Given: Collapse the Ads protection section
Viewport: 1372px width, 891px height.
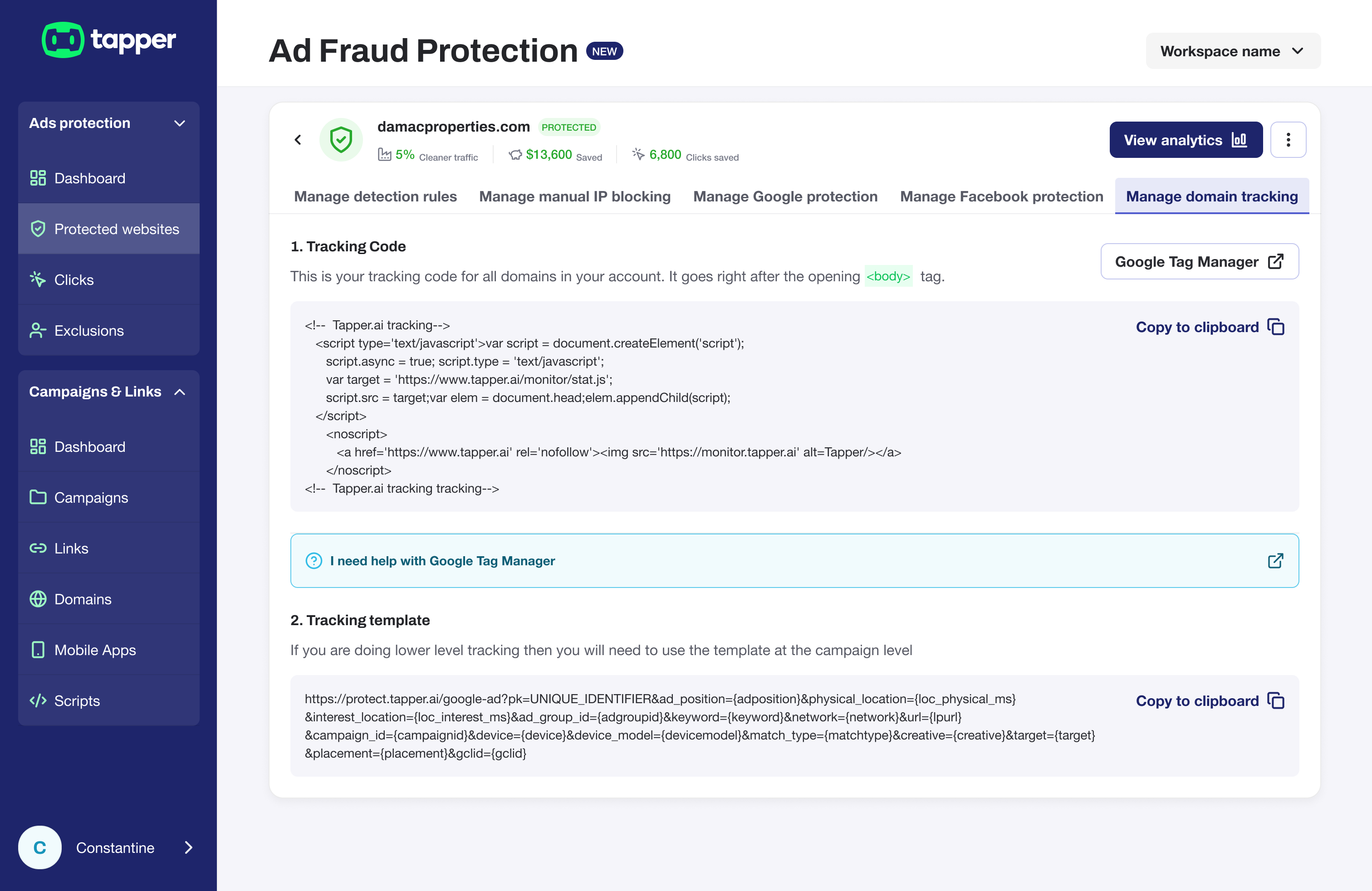Looking at the screenshot, I should point(179,123).
